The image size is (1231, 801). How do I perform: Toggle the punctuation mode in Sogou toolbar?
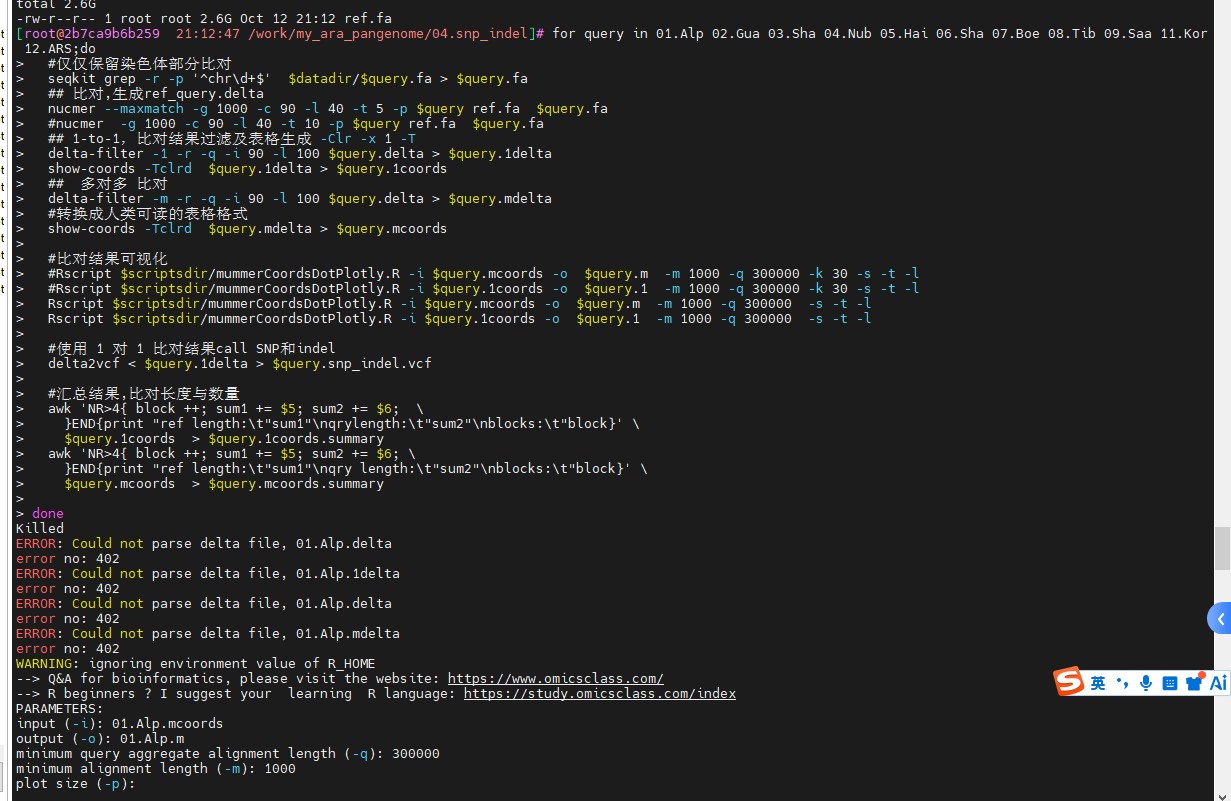[x=1123, y=683]
